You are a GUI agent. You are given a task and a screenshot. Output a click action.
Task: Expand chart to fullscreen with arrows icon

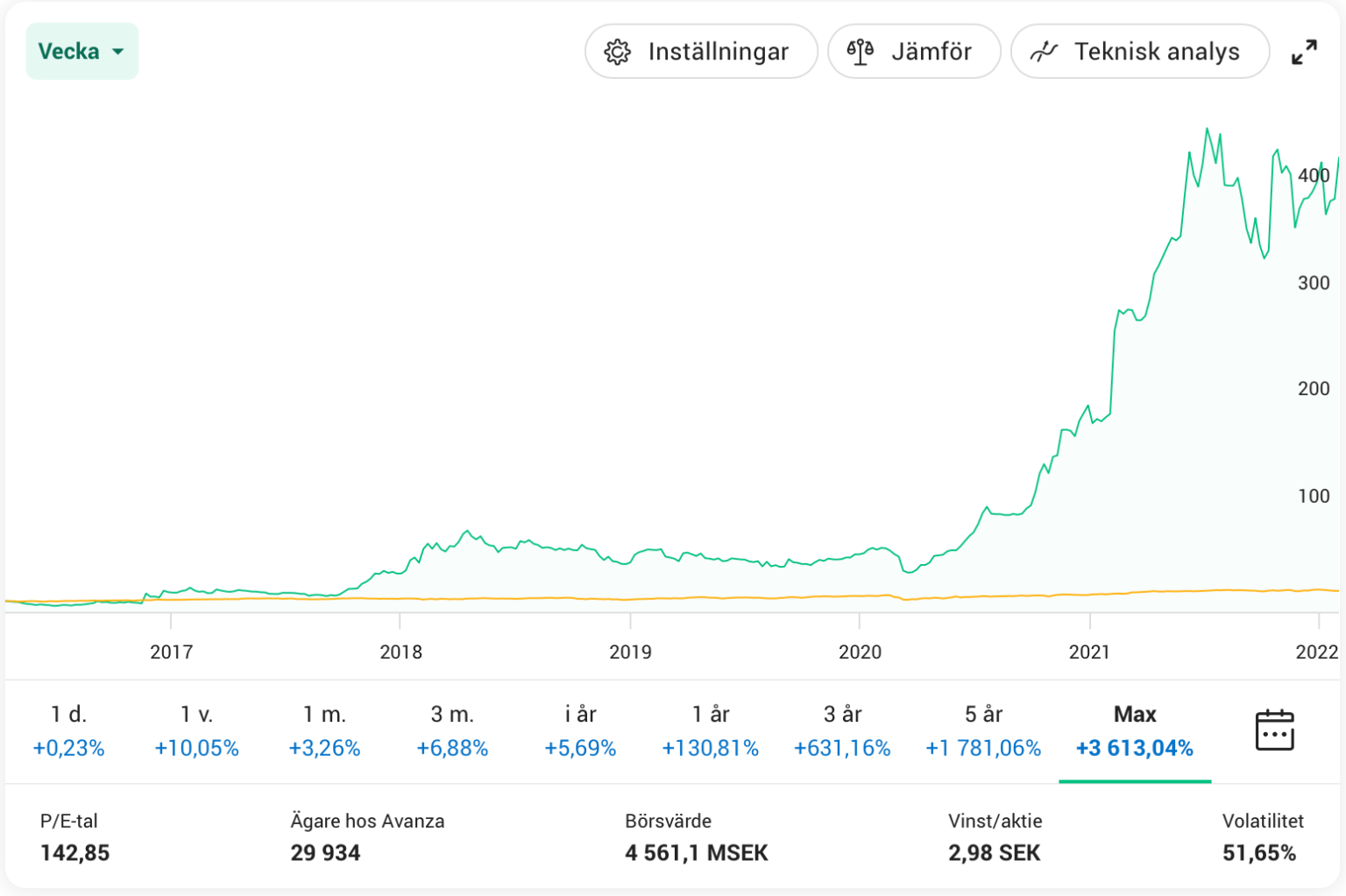pos(1306,52)
